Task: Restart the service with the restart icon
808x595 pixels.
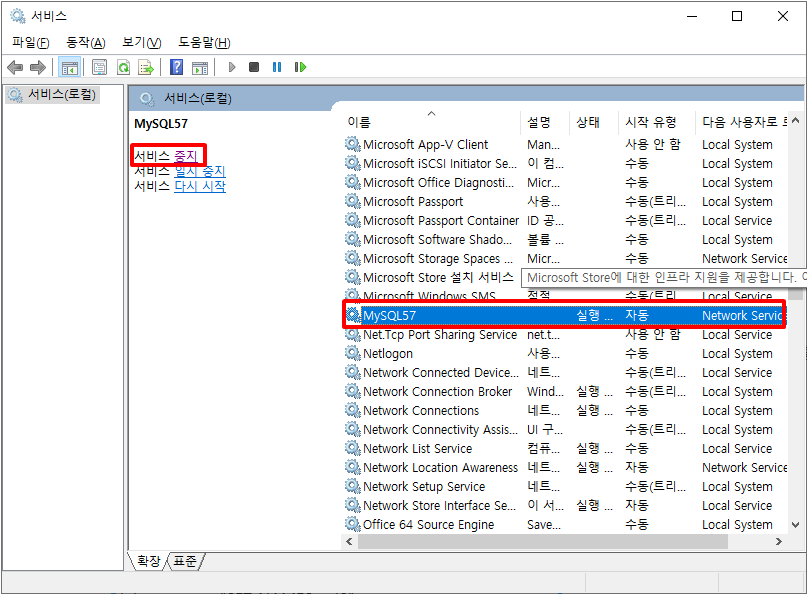Action: (300, 67)
